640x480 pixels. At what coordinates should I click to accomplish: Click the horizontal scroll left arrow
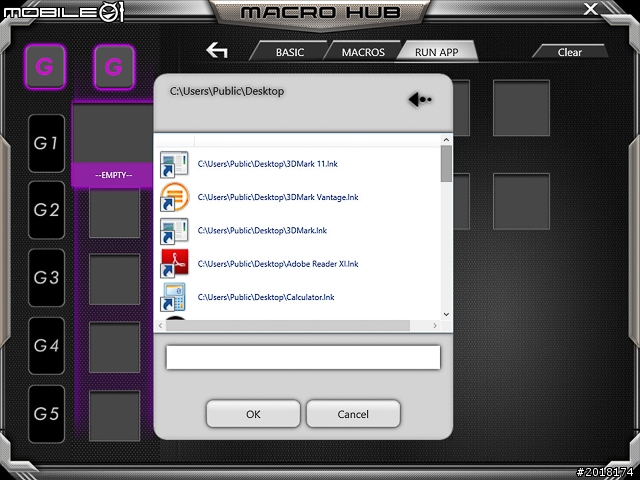click(x=160, y=325)
